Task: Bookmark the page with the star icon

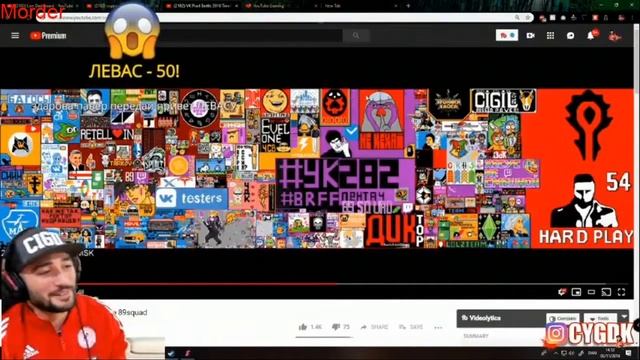Action: (527, 18)
